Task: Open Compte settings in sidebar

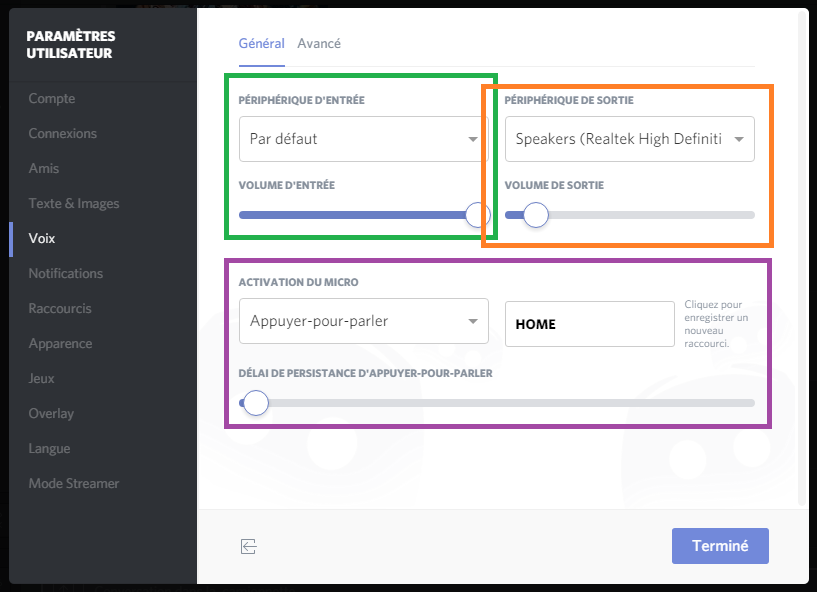Action: pyautogui.click(x=52, y=98)
